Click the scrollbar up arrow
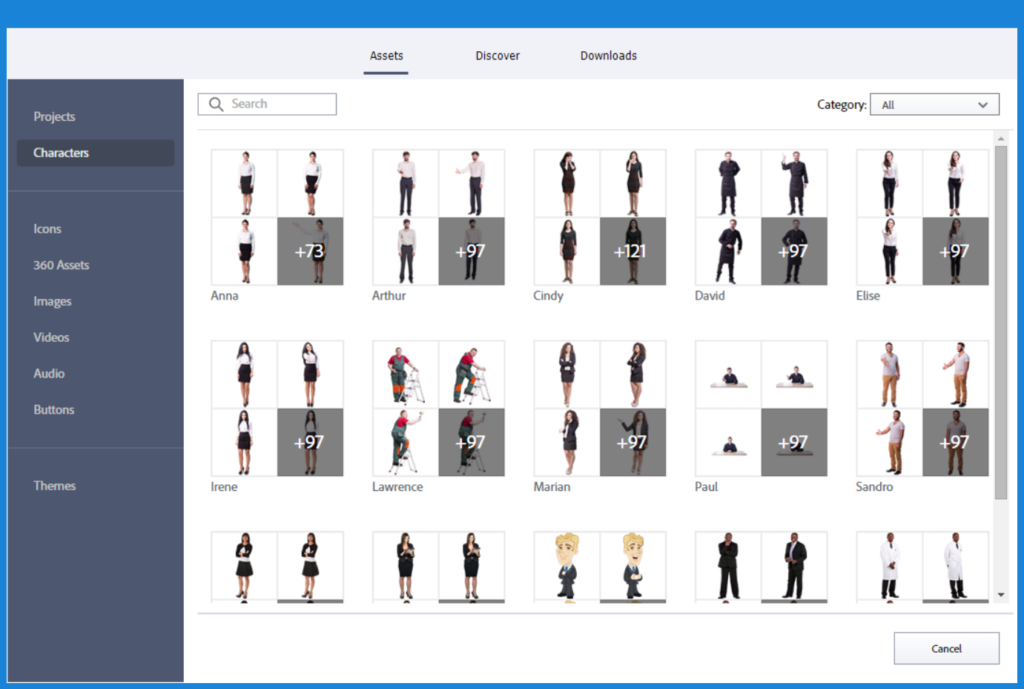This screenshot has width=1024, height=689. point(1000,139)
